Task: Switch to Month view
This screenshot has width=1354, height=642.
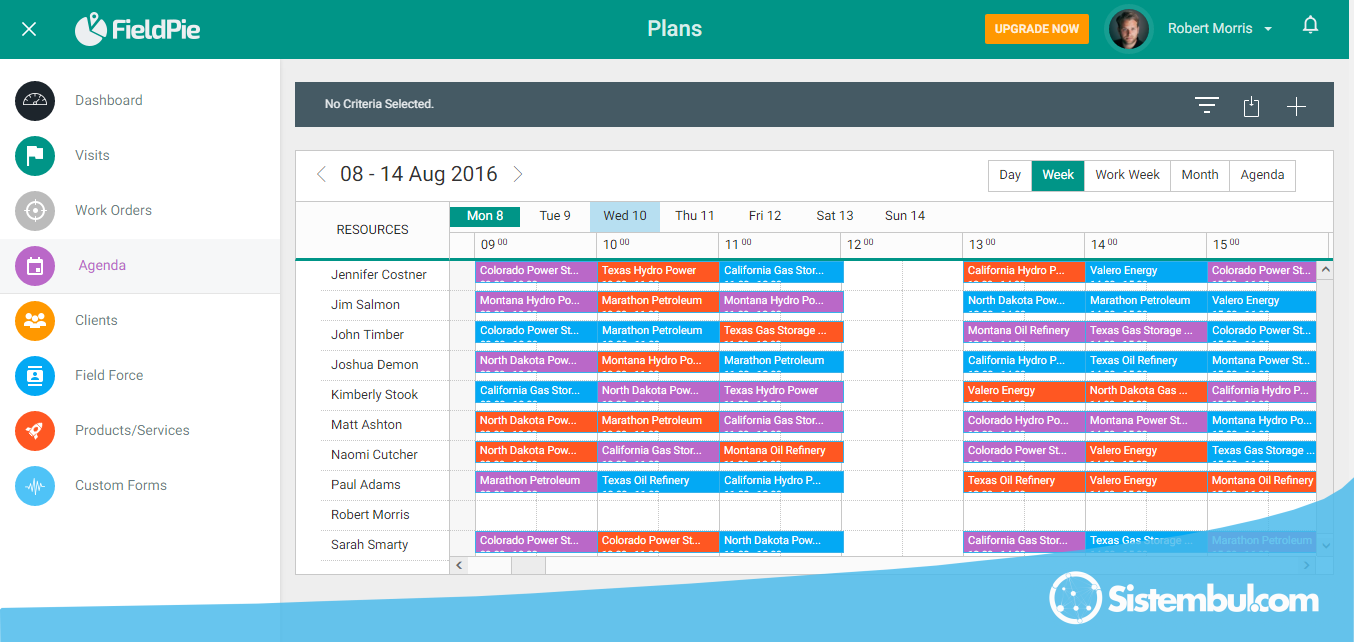Action: pyautogui.click(x=1200, y=175)
